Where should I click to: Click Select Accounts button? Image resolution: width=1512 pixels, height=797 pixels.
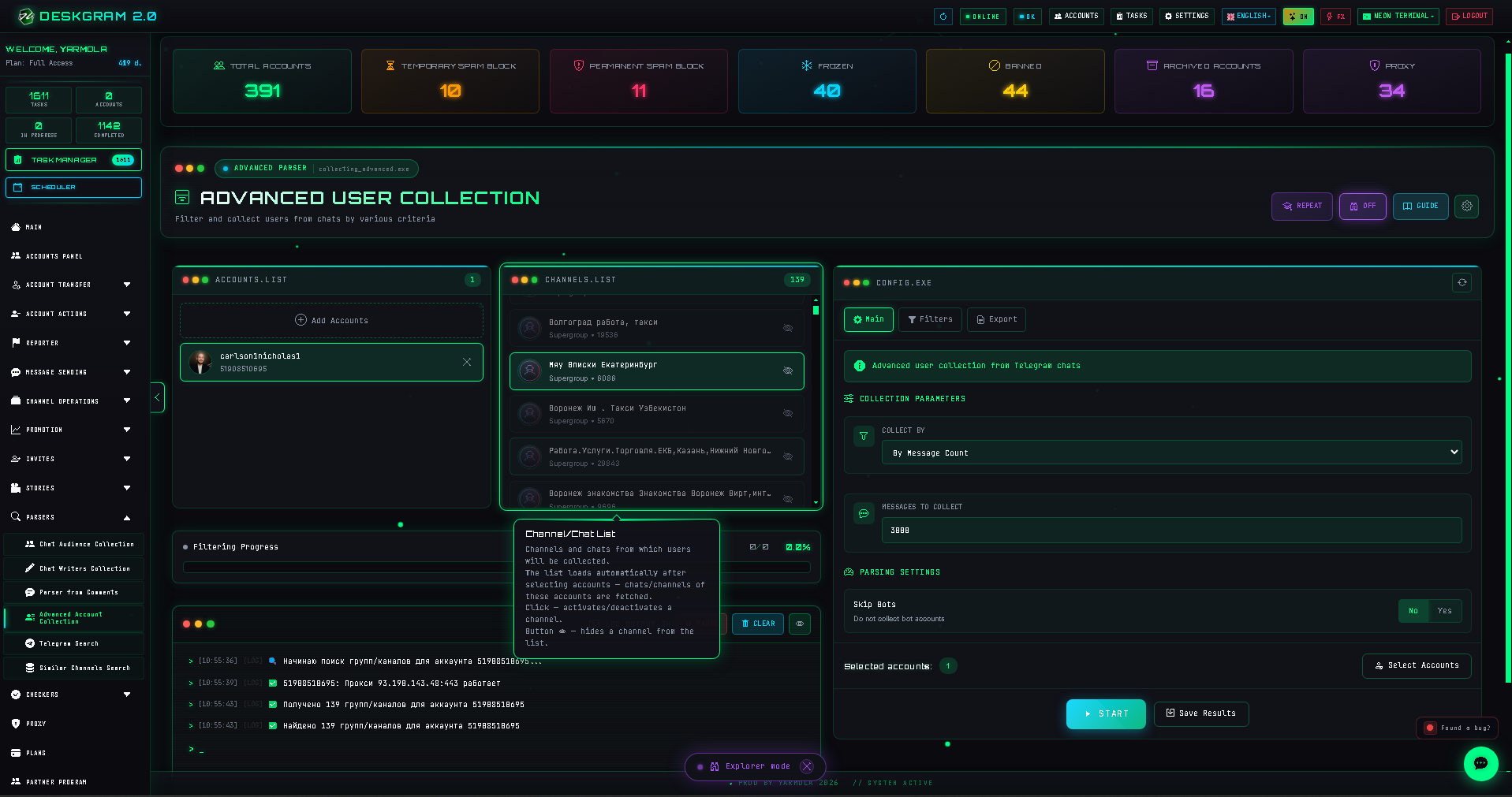pyautogui.click(x=1417, y=665)
